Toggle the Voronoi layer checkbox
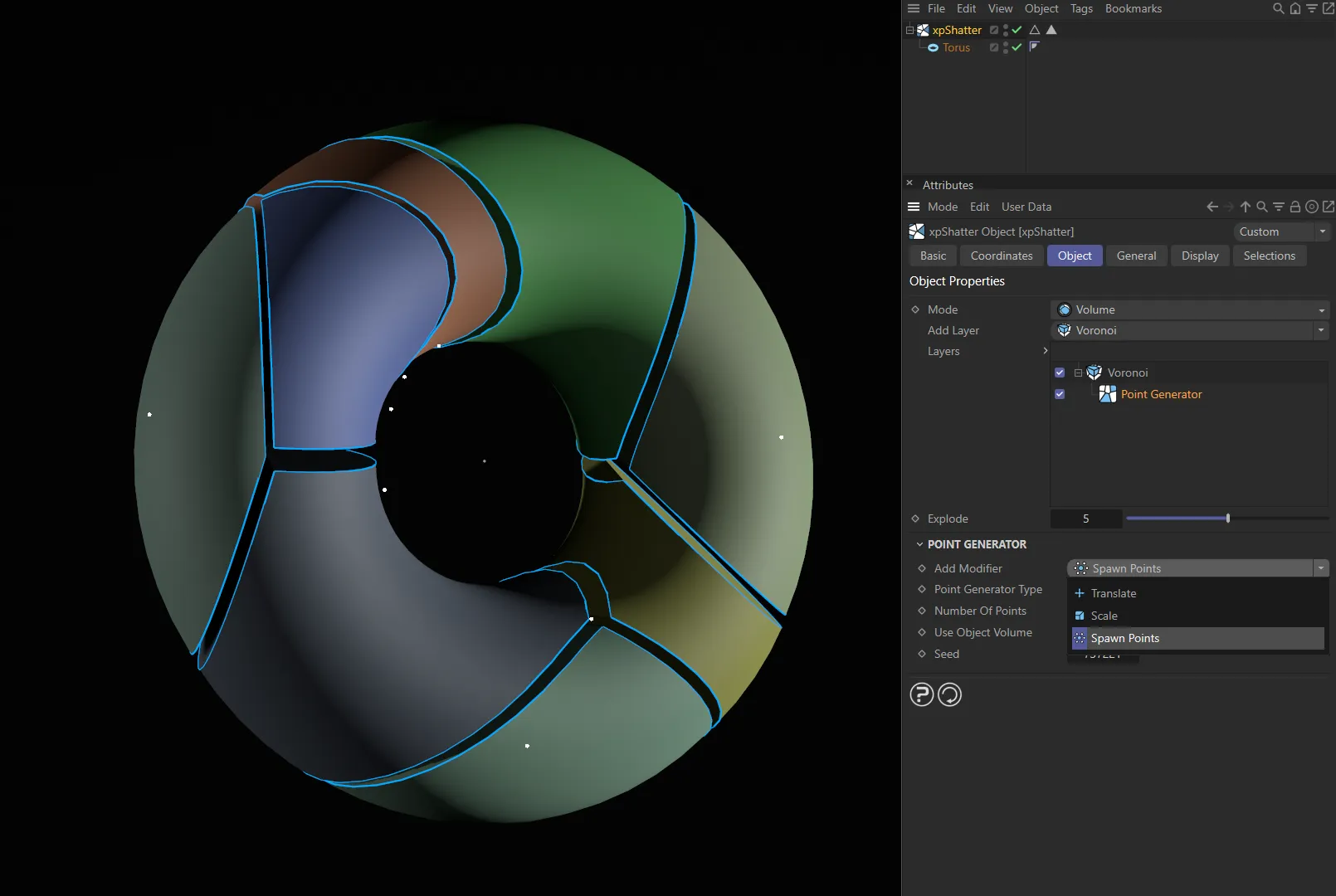The image size is (1336, 896). click(x=1060, y=373)
